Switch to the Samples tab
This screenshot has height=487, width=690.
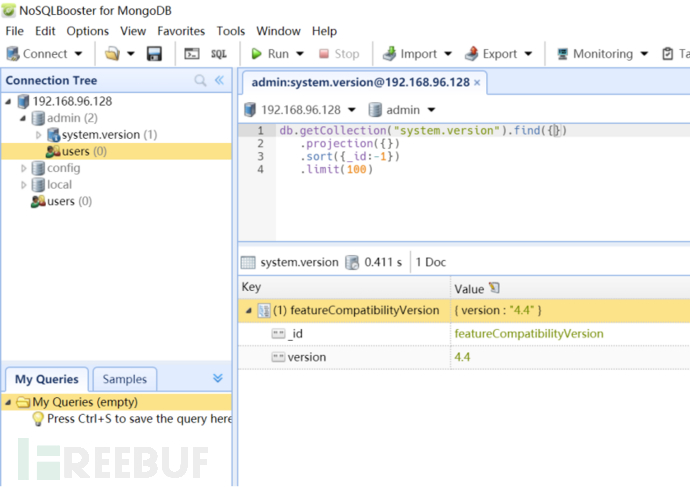tap(125, 379)
